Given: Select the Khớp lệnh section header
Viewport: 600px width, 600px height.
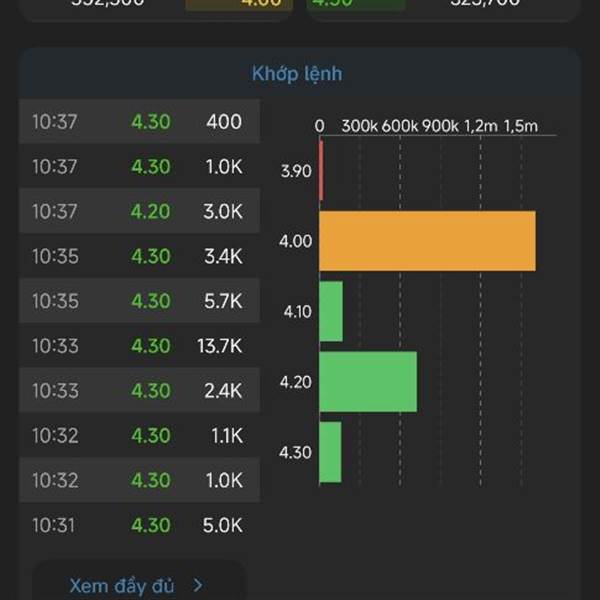Looking at the screenshot, I should click(297, 74).
